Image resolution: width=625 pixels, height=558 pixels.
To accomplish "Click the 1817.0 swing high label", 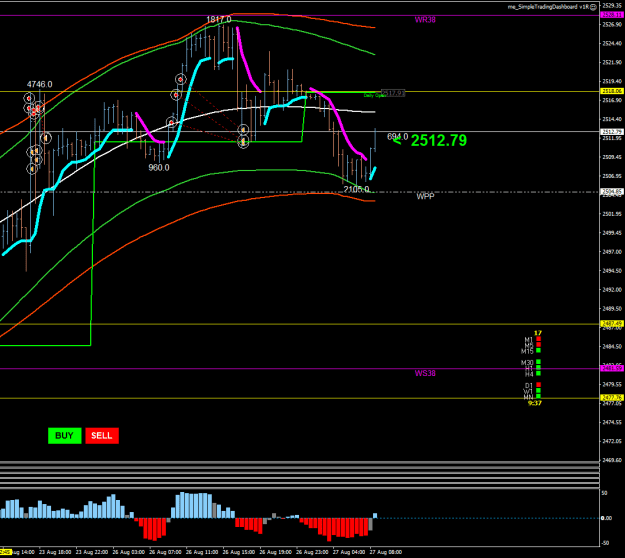I will tap(219, 19).
